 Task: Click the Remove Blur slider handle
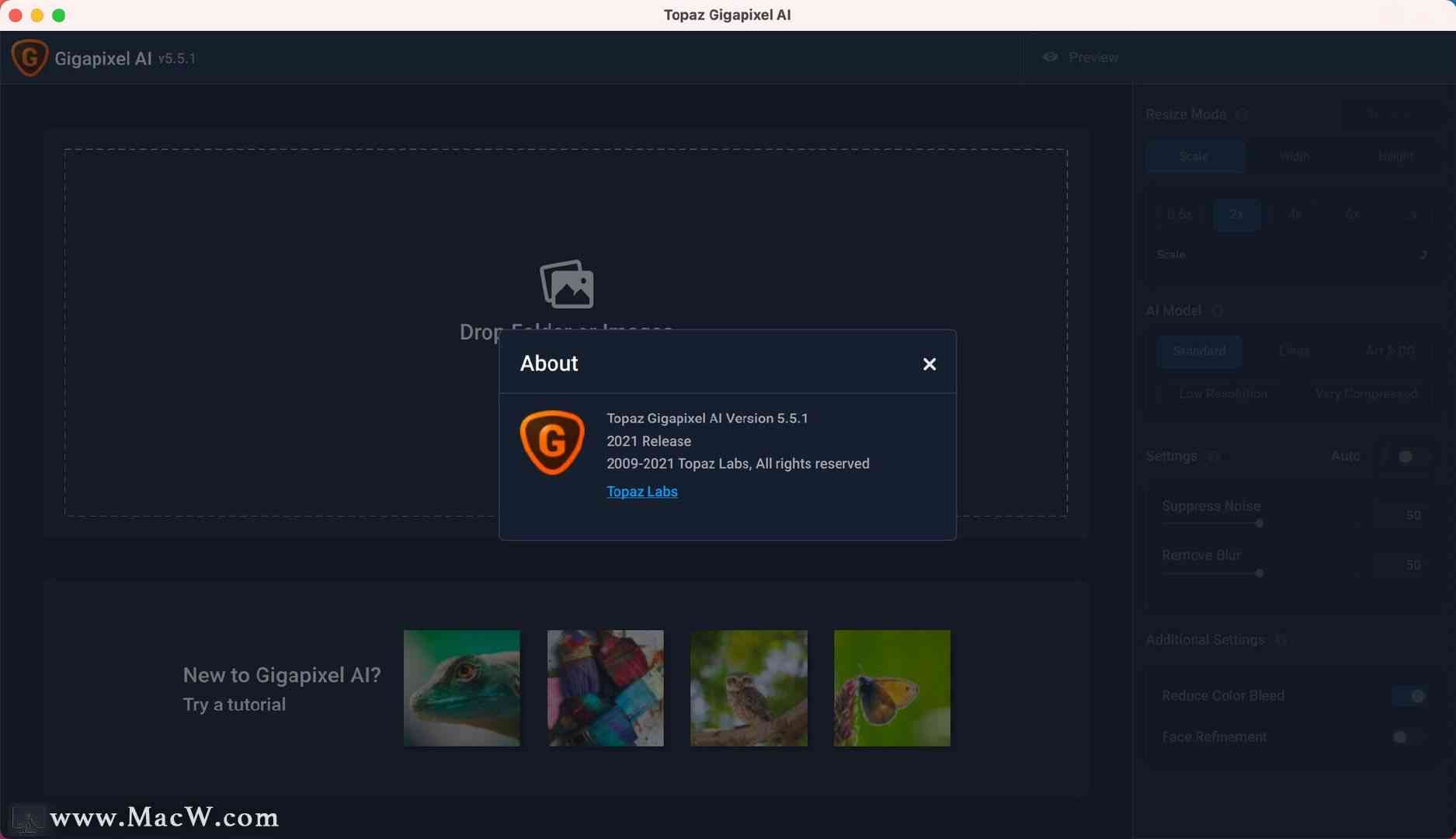(x=1260, y=573)
